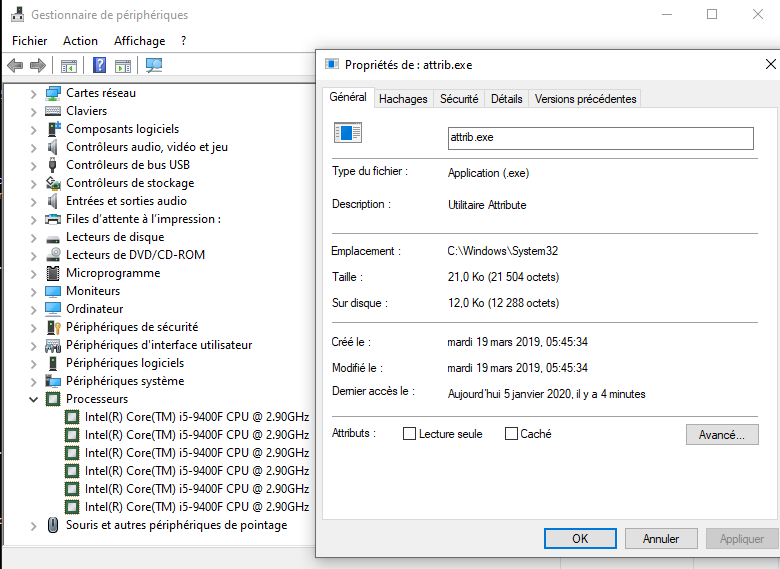This screenshot has height=569, width=780.
Task: Click the 21,0 Ko (21 504 octets) size value
Action: click(503, 277)
